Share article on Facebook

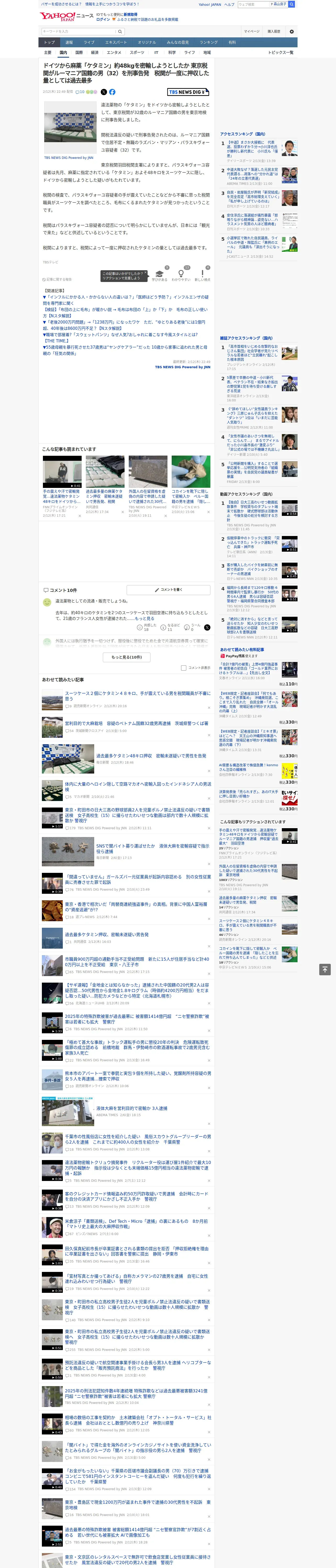112,92
